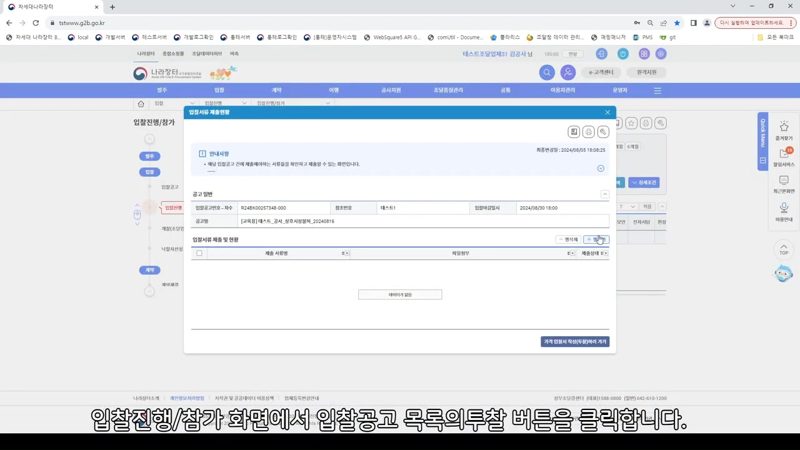
Task: Close the 입찰서류 제출현황 dialog
Action: coord(607,112)
